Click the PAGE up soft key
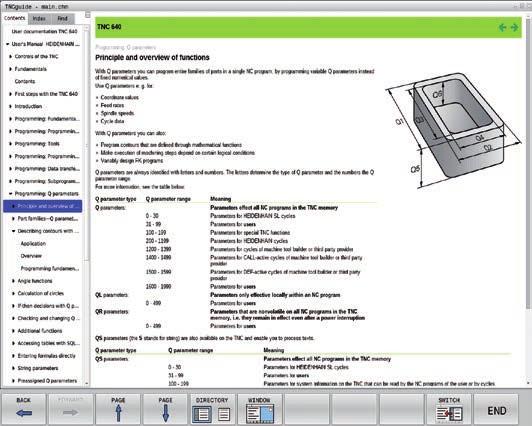This screenshot has width=532, height=426. [118, 408]
